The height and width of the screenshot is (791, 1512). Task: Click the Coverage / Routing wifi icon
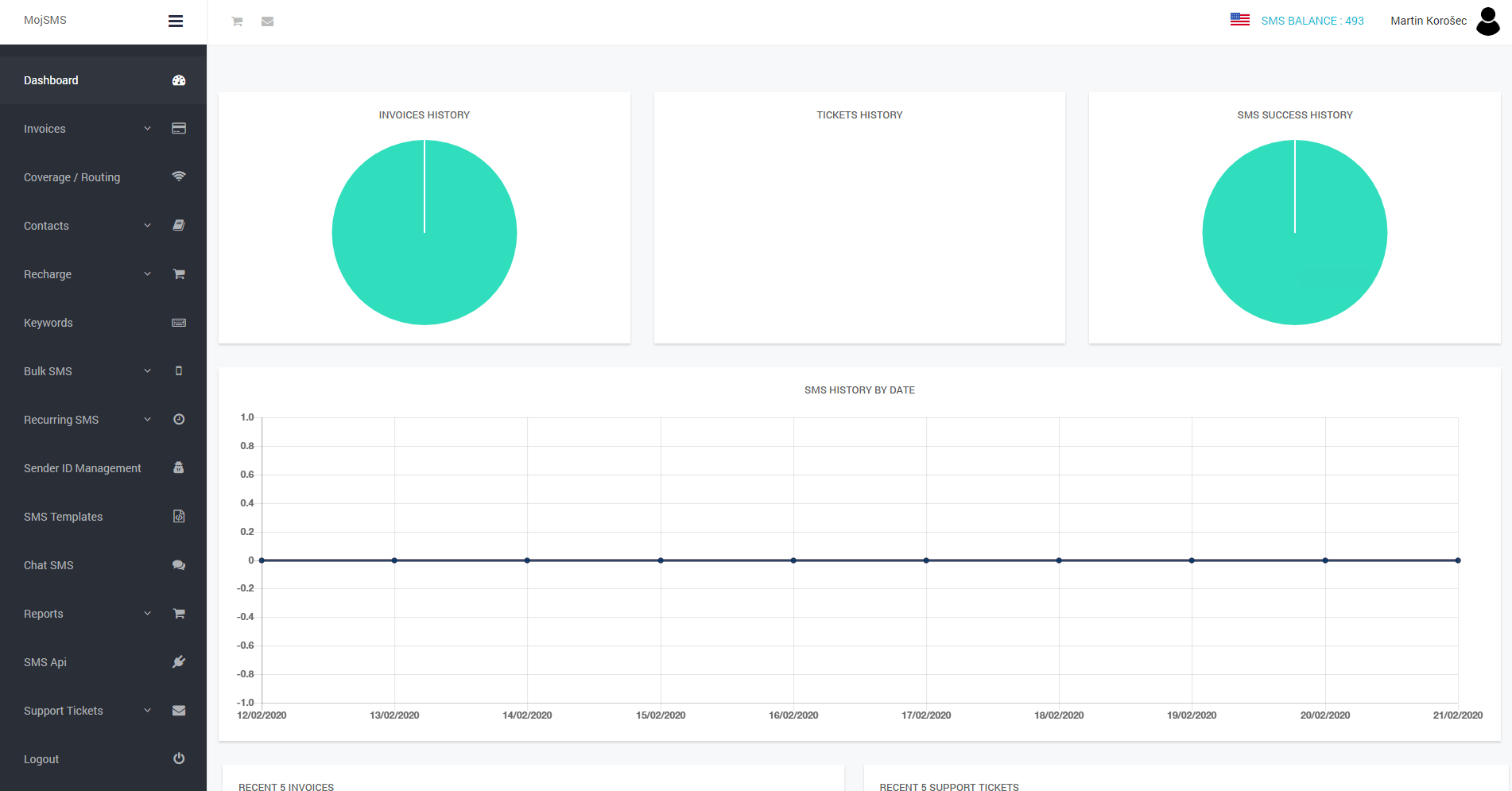coord(179,176)
